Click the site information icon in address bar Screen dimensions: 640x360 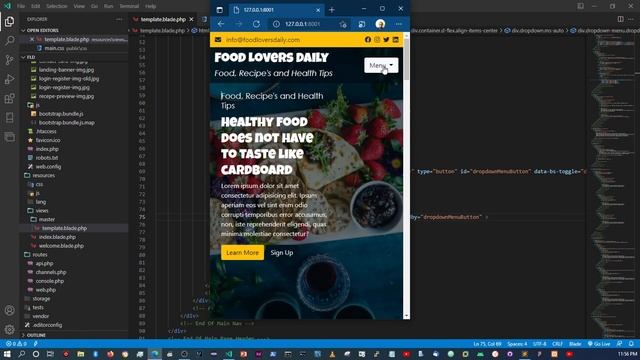(276, 24)
